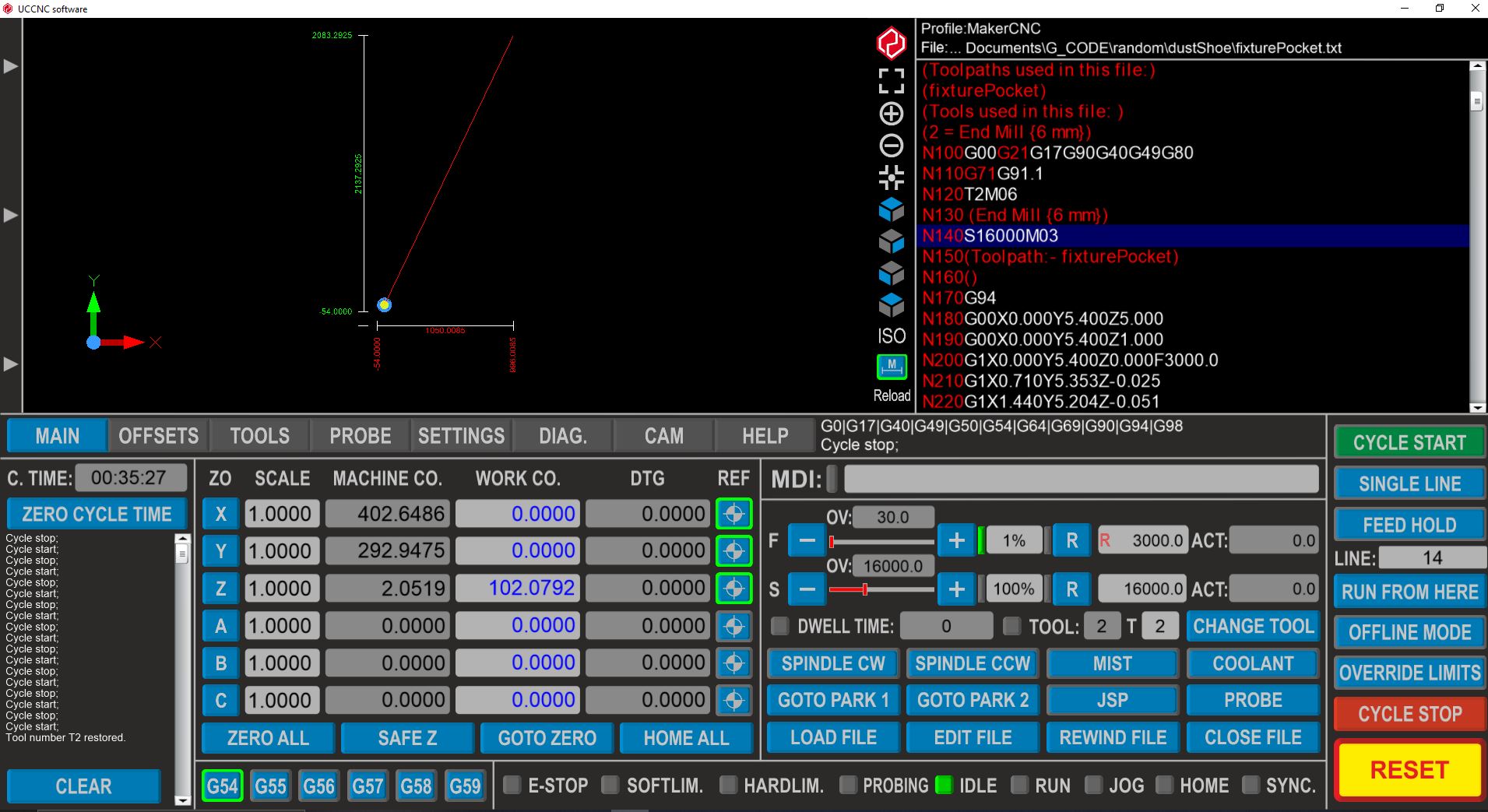
Task: Click the HOME ALL button
Action: click(686, 738)
